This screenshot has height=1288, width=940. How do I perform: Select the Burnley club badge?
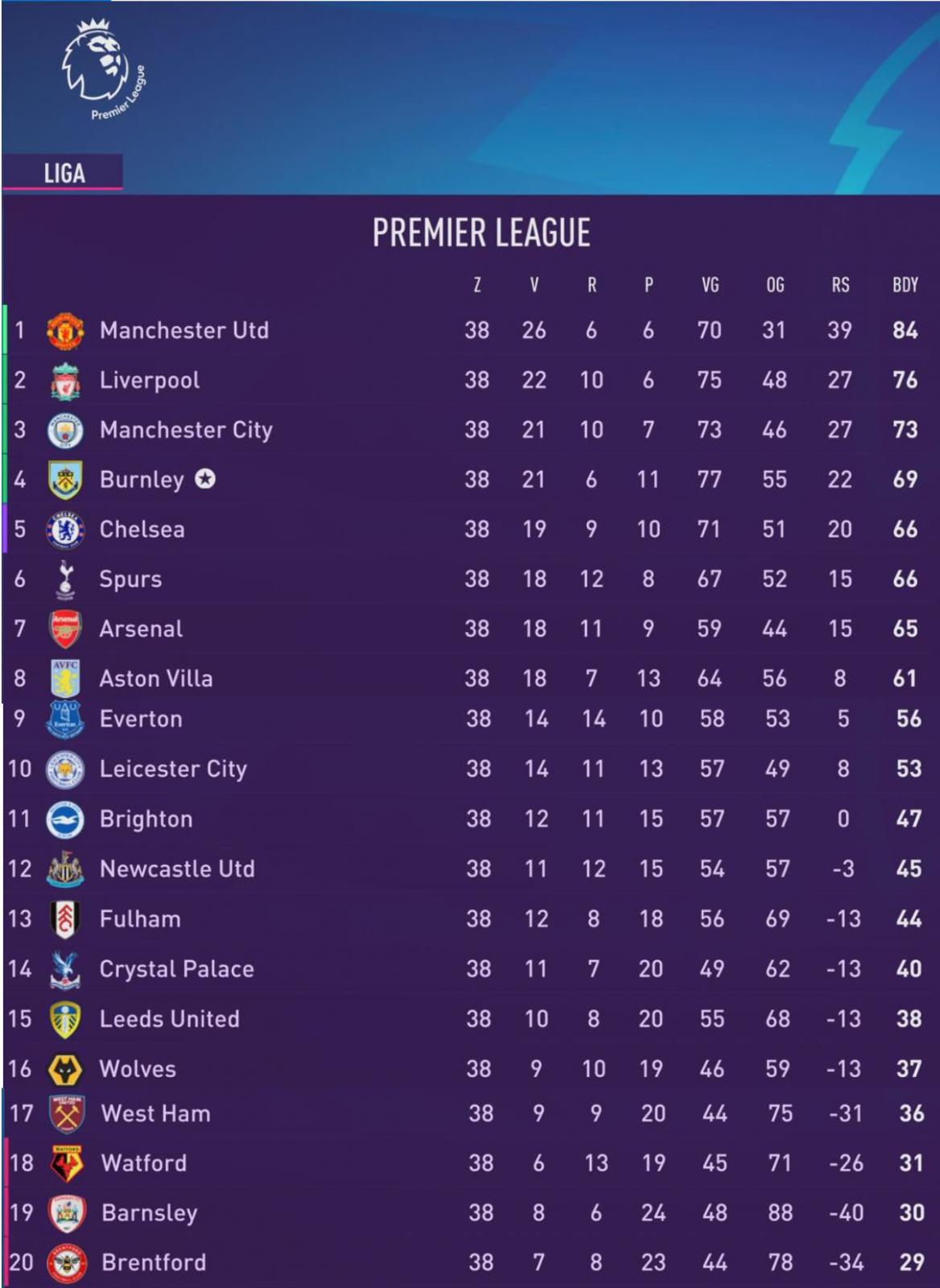[x=65, y=480]
